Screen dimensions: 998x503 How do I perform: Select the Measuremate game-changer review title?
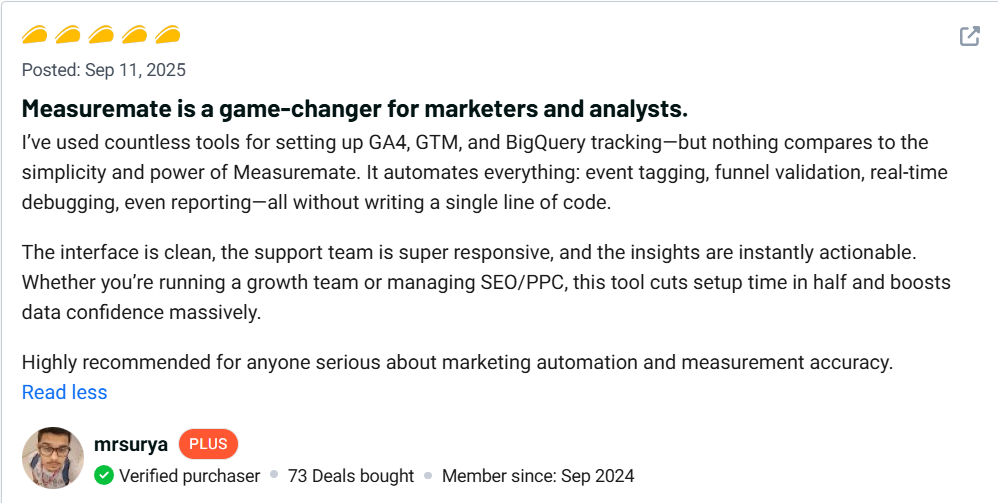point(355,108)
